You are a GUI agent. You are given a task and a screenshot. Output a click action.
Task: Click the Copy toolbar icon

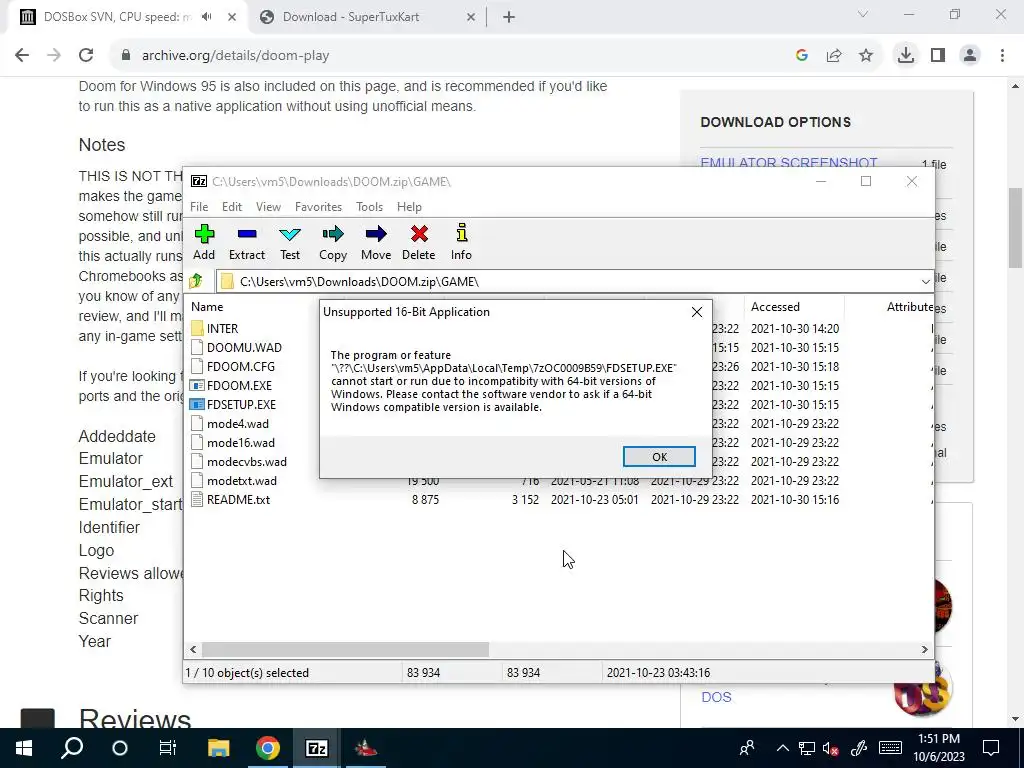333,242
